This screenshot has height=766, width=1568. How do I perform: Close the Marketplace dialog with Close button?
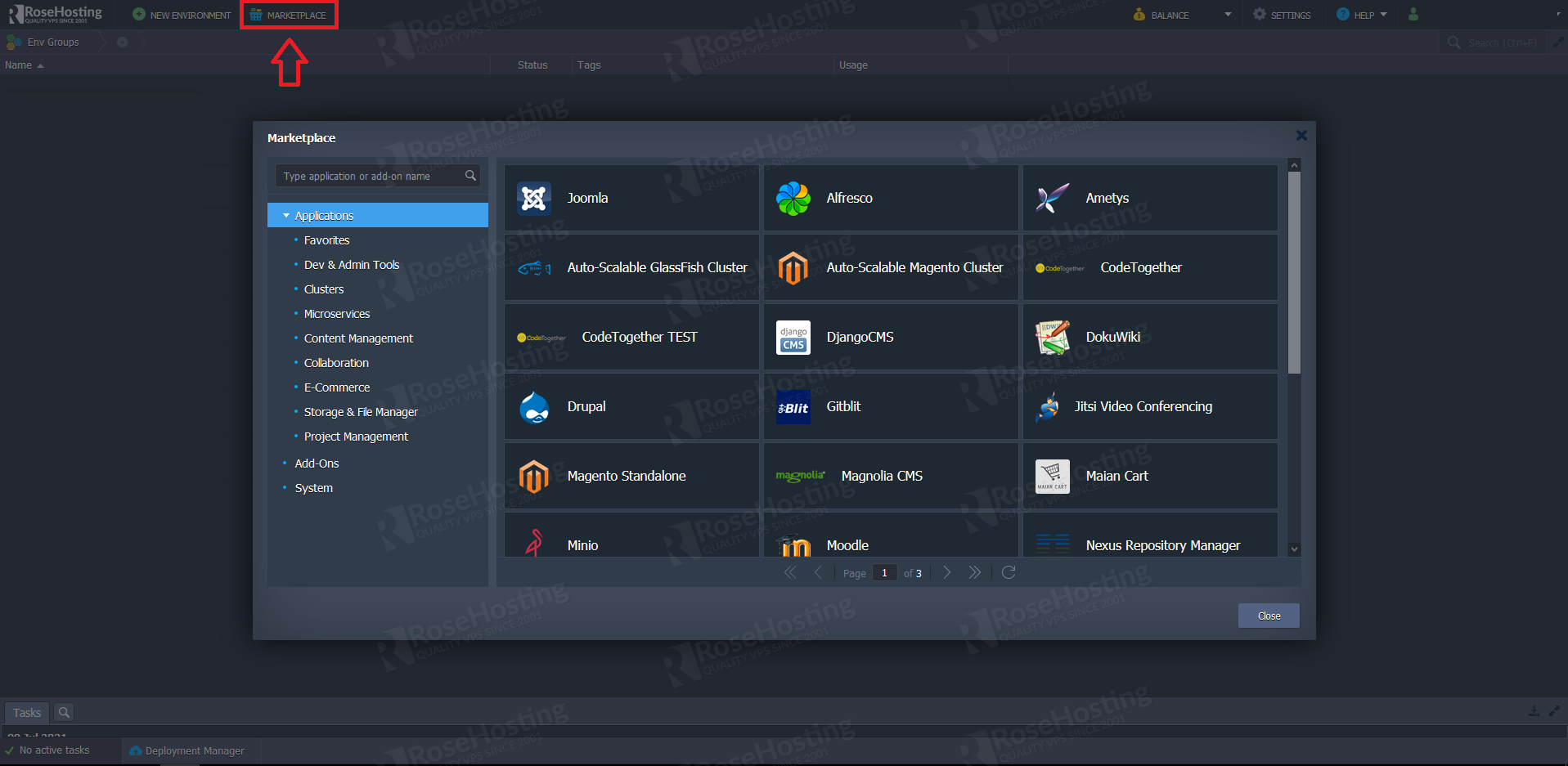[x=1269, y=616]
